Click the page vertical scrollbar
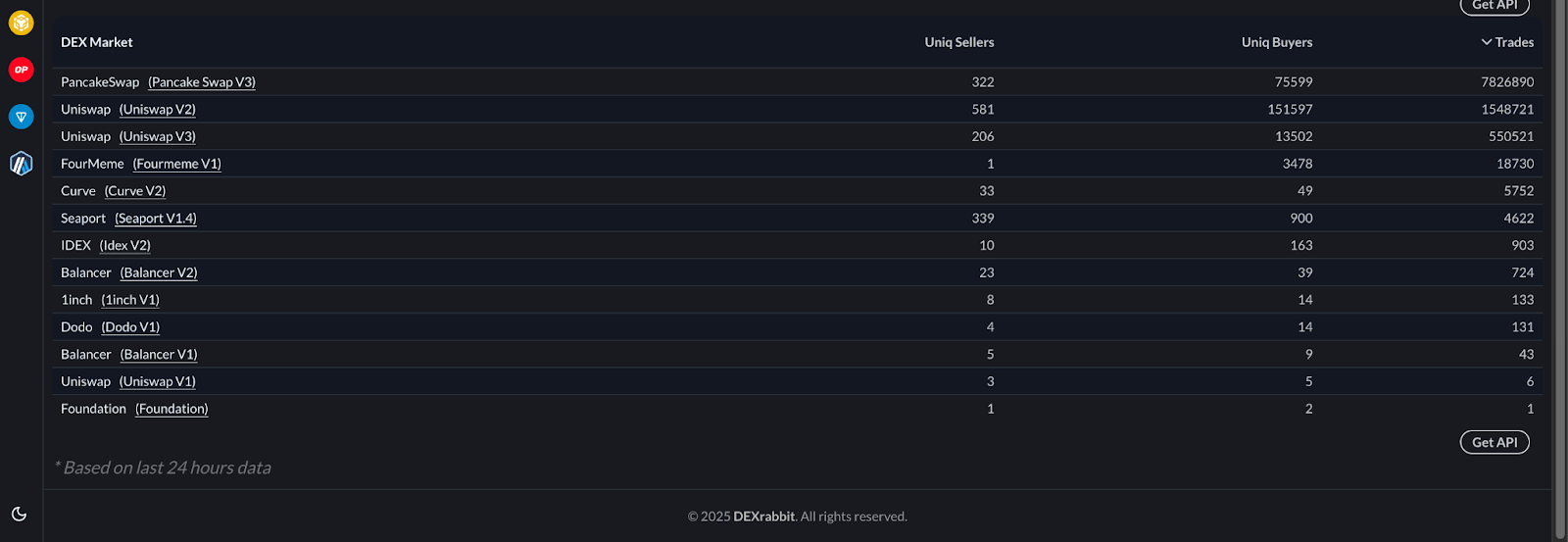1568x542 pixels. [x=1560, y=271]
